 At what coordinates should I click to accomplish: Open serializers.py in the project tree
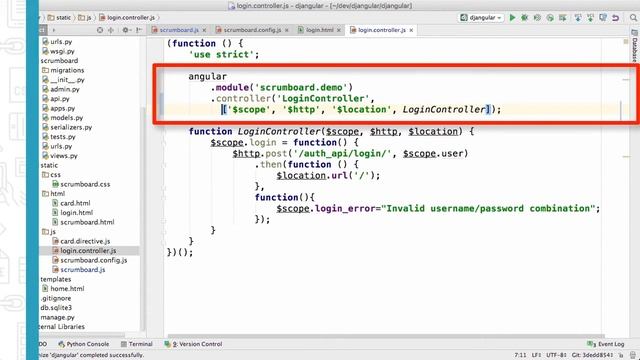pos(67,127)
